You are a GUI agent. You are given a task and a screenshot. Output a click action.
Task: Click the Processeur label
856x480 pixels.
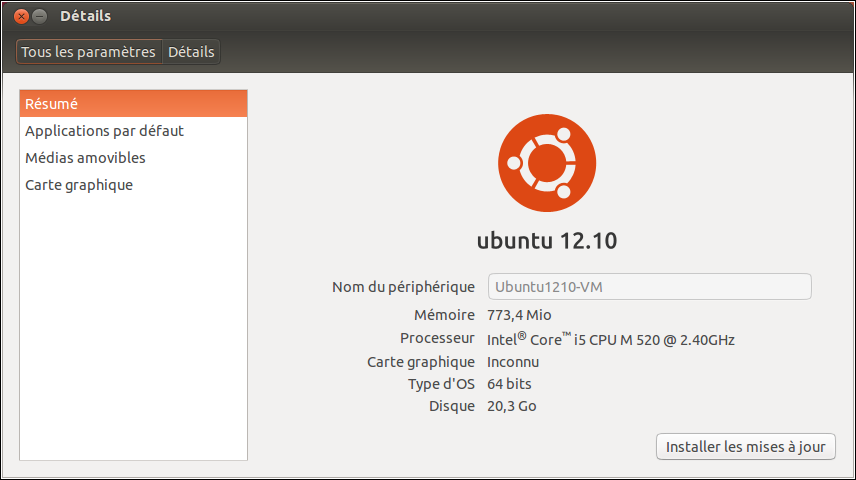437,339
